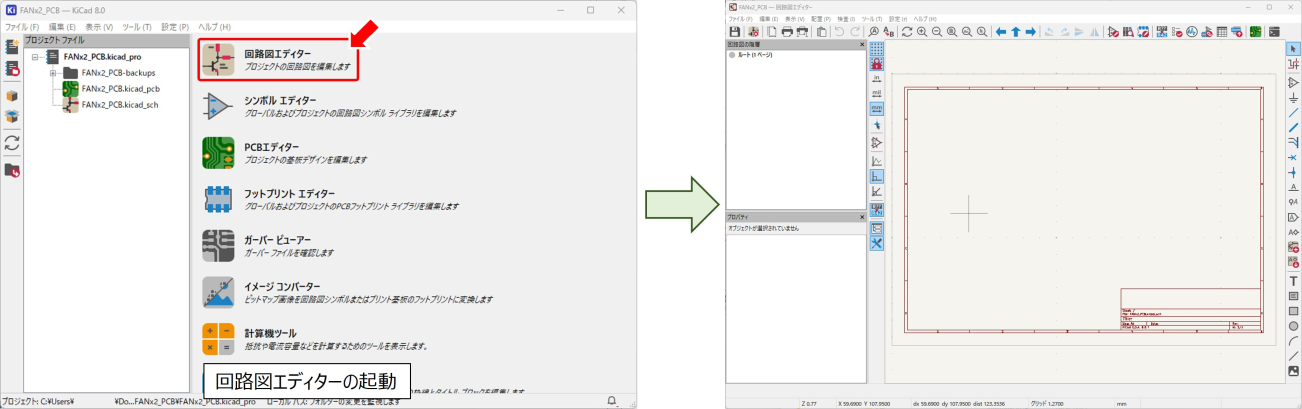
Task: Select the Add Power Symbol tool
Action: [1293, 97]
